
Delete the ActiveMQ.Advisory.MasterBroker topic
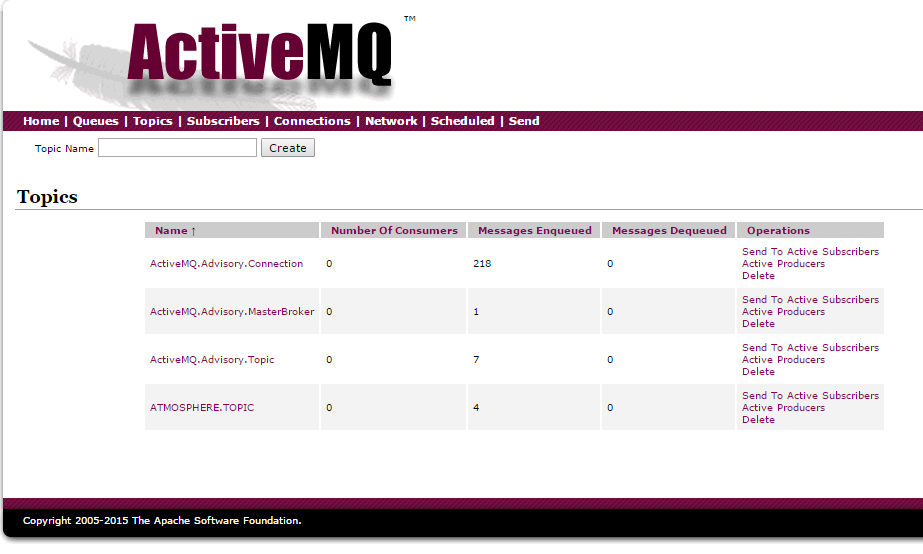[758, 323]
